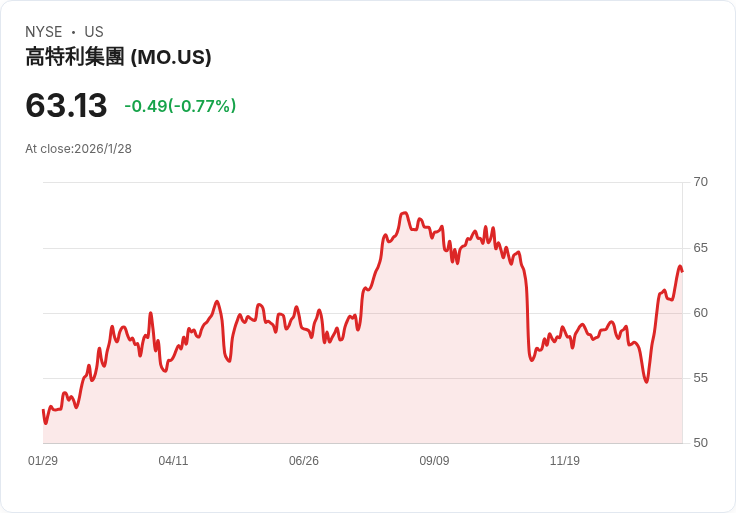Viewport: 736px width, 513px height.
Task: Click the 06/26 date axis label
Action: (x=304, y=461)
